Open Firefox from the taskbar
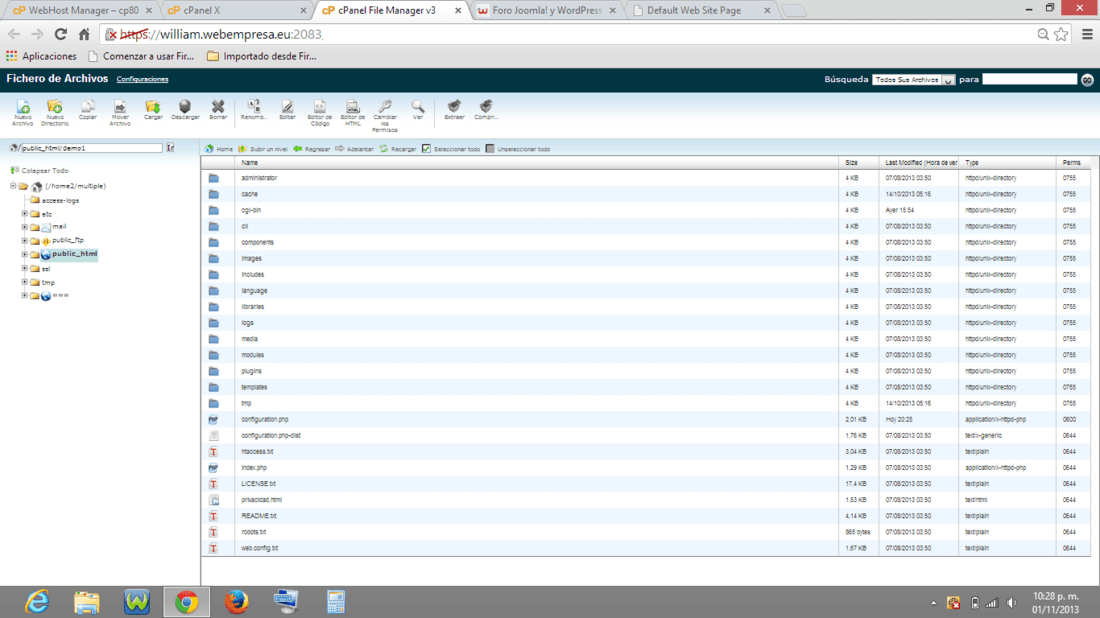The image size is (1100, 618). [236, 602]
